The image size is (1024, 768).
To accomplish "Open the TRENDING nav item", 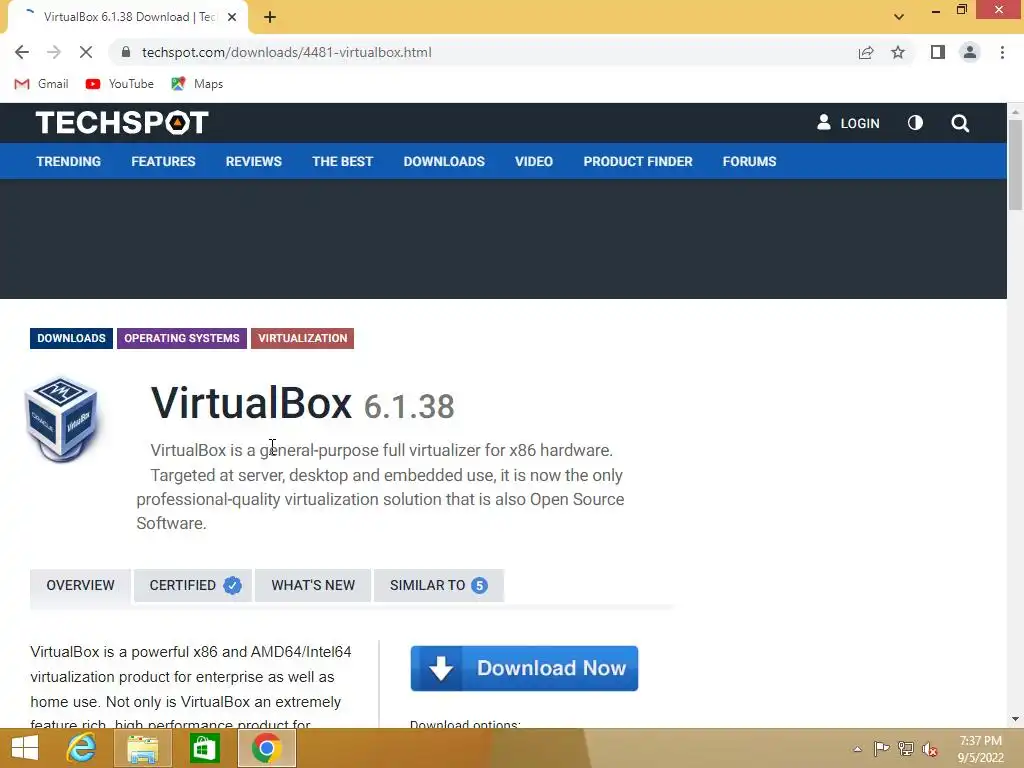I will coord(69,161).
